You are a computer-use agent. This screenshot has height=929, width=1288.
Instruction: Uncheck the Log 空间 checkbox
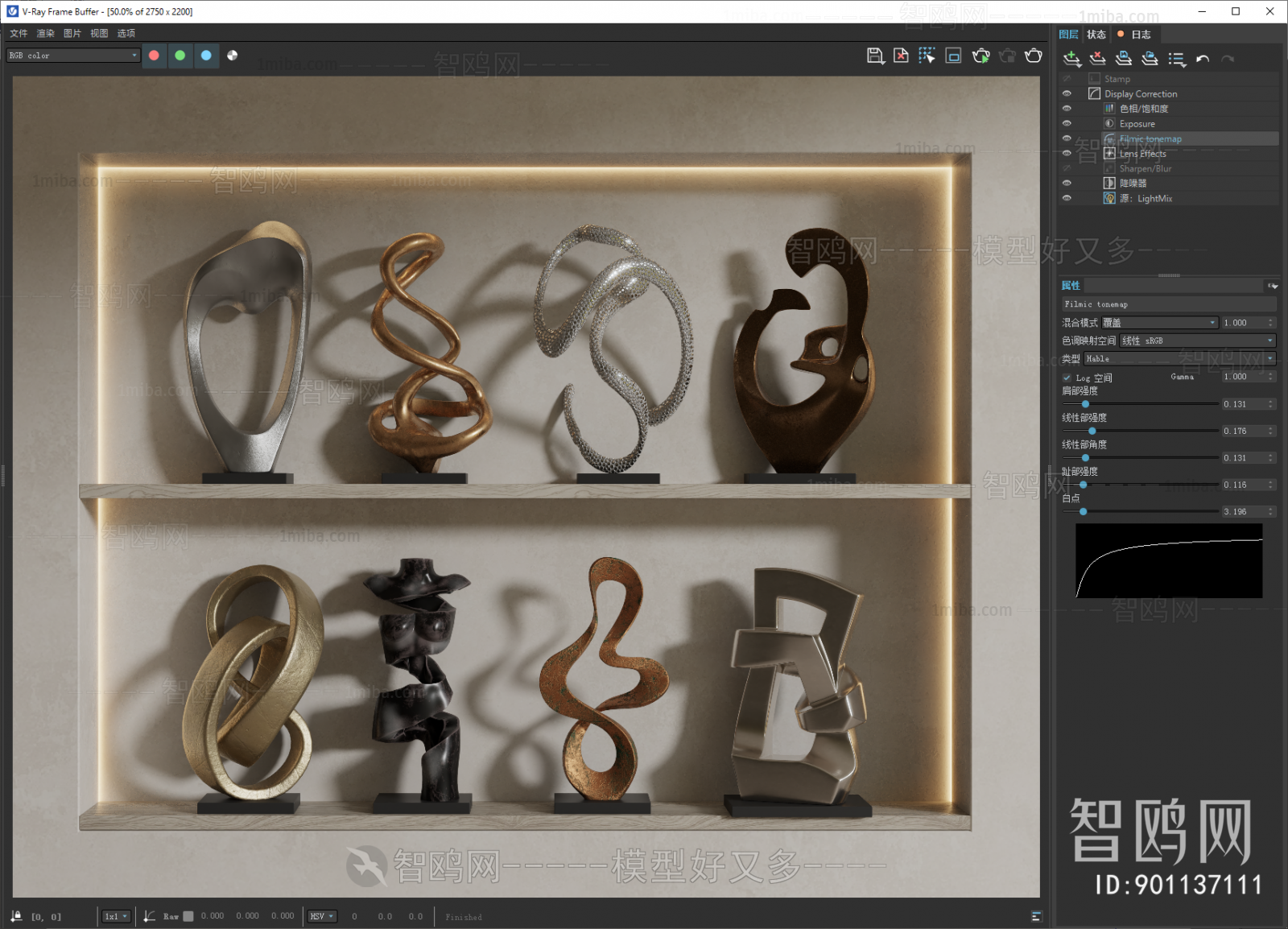click(1067, 378)
